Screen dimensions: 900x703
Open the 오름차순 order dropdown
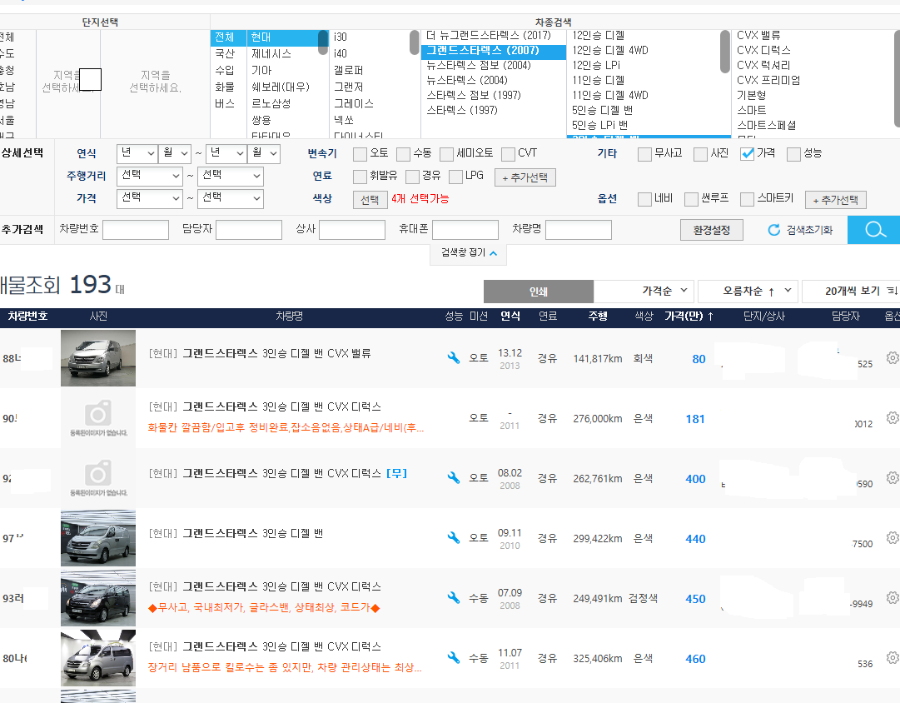tap(748, 291)
